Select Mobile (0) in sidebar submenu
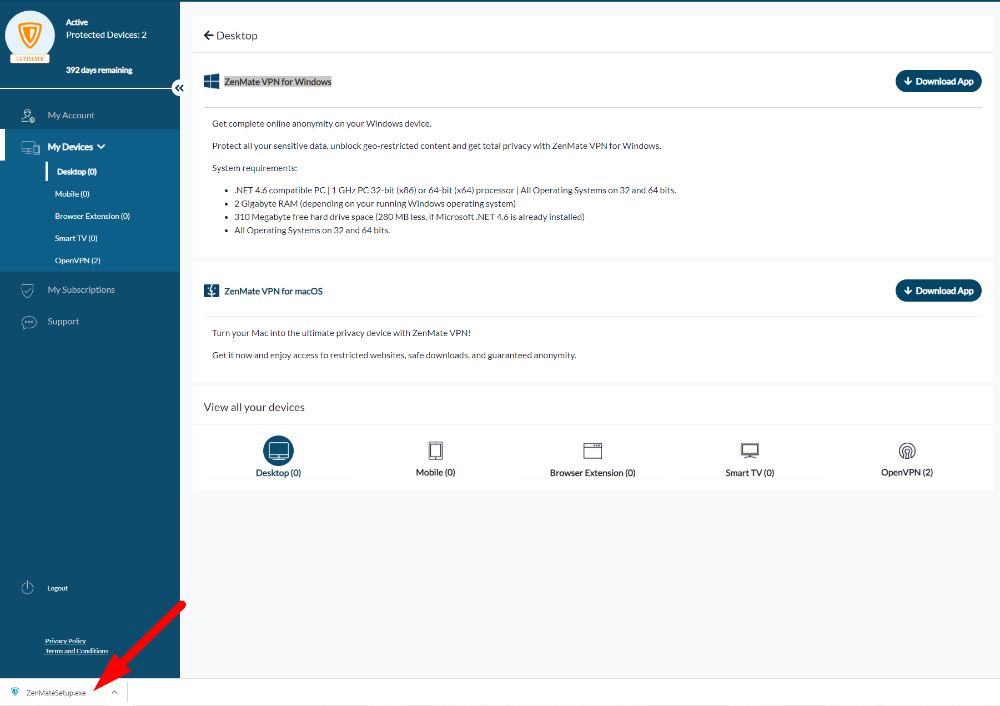Image resolution: width=1000 pixels, height=706 pixels. 72,194
